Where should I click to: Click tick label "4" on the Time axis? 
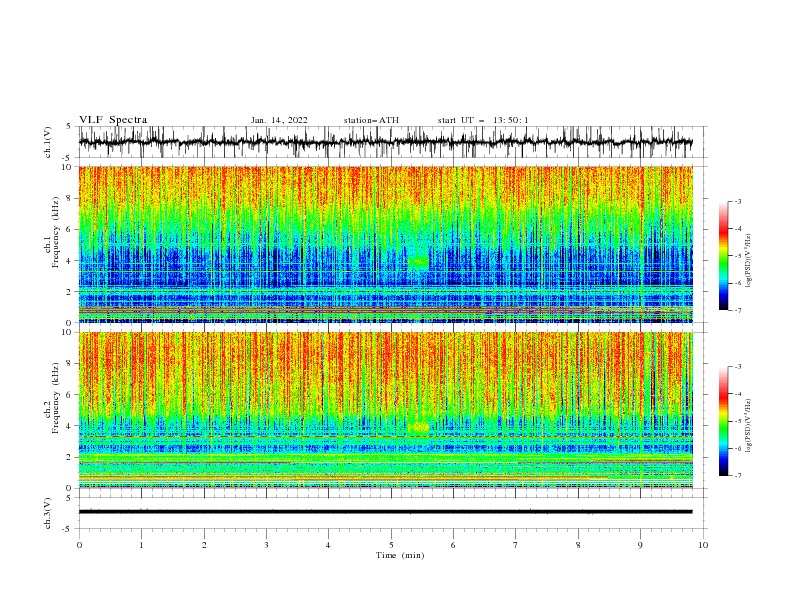tap(328, 545)
